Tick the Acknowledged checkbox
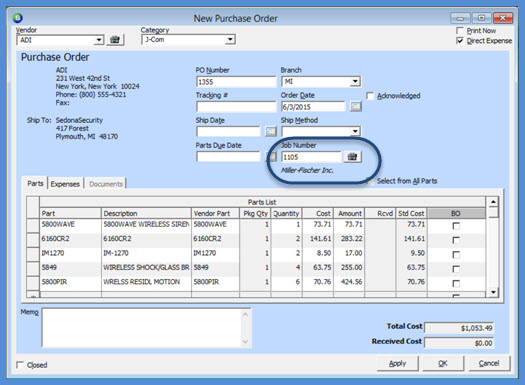The height and width of the screenshot is (385, 525). coord(370,96)
